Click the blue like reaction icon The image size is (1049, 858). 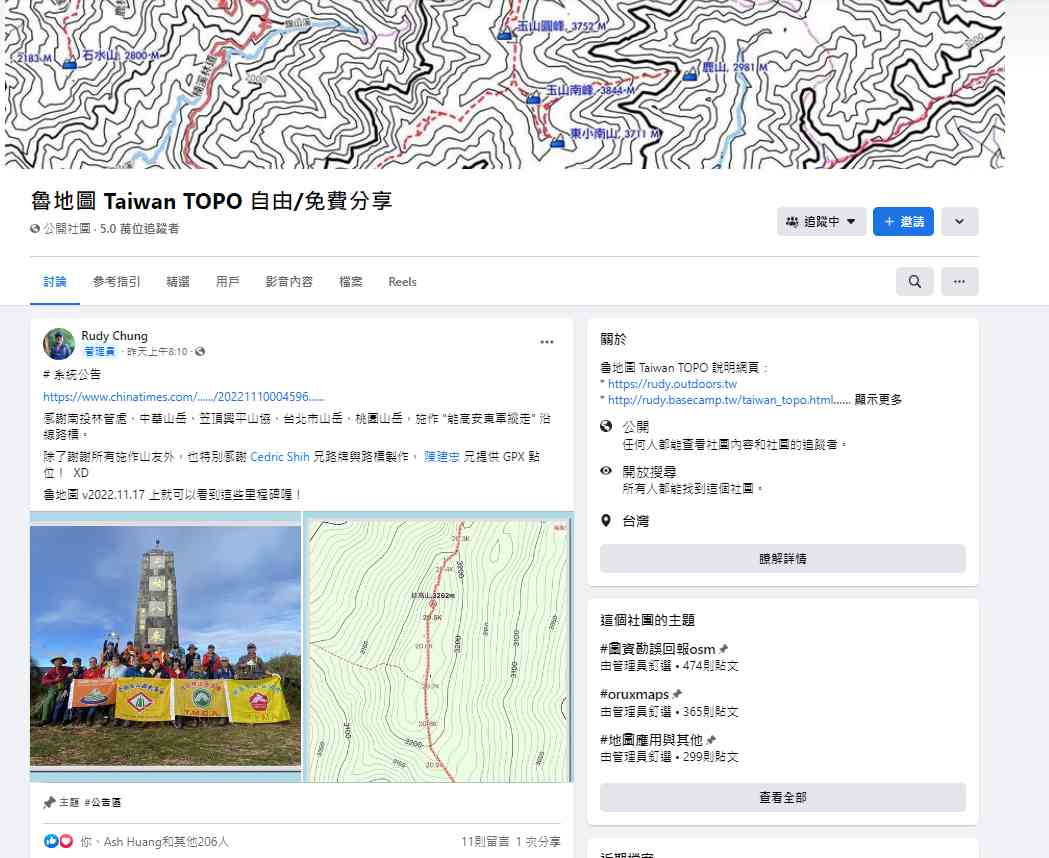(51, 841)
